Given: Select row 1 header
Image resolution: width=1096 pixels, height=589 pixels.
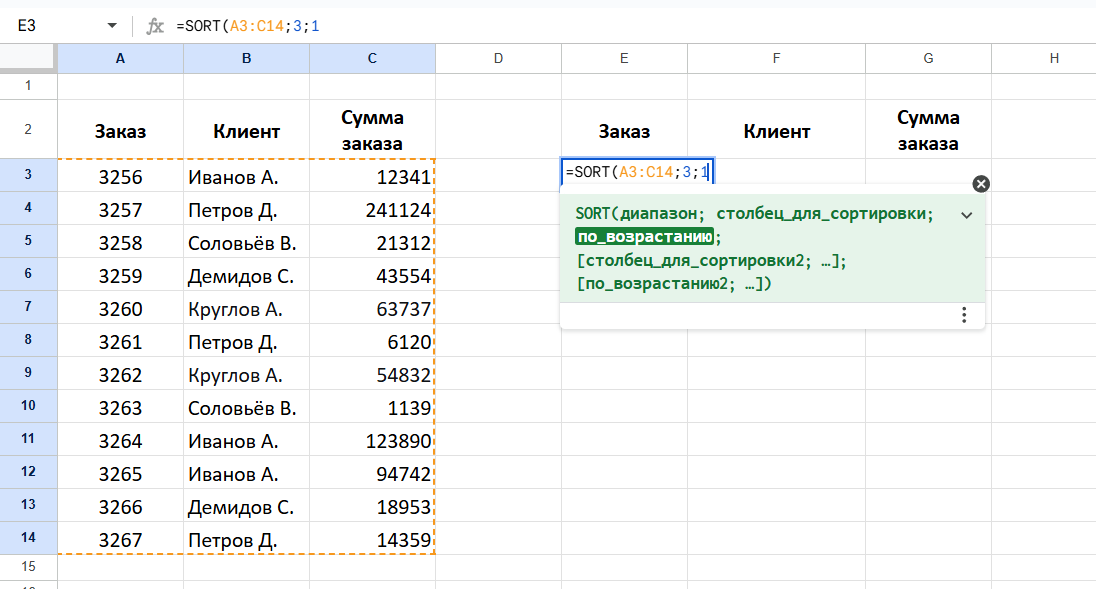Looking at the screenshot, I should click(28, 86).
